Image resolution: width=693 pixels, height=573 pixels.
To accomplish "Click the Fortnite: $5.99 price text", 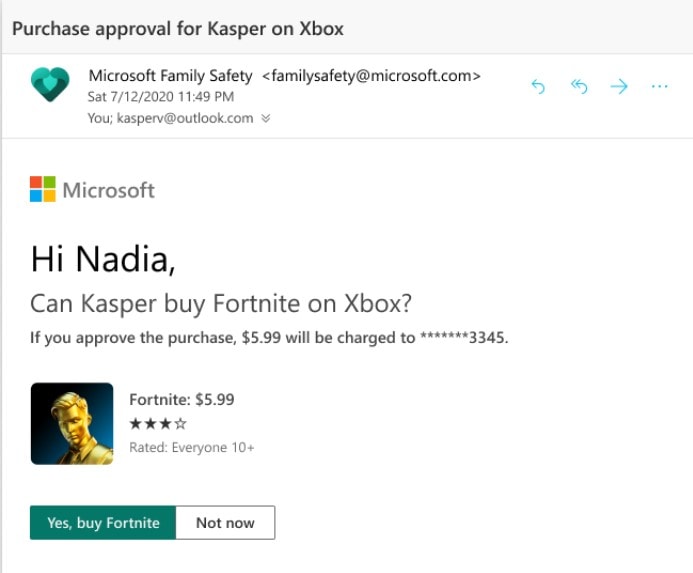I will click(x=182, y=399).
